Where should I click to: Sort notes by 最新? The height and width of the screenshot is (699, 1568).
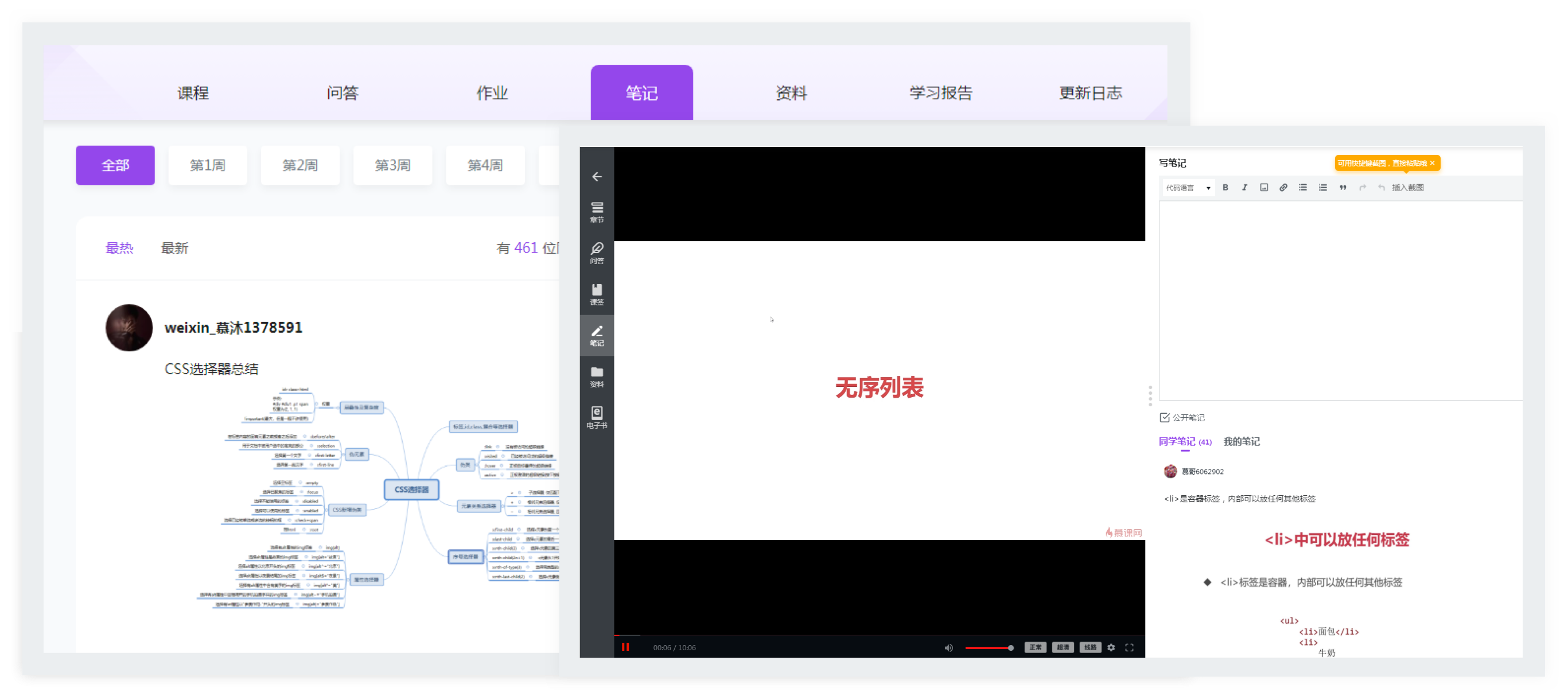pos(174,248)
